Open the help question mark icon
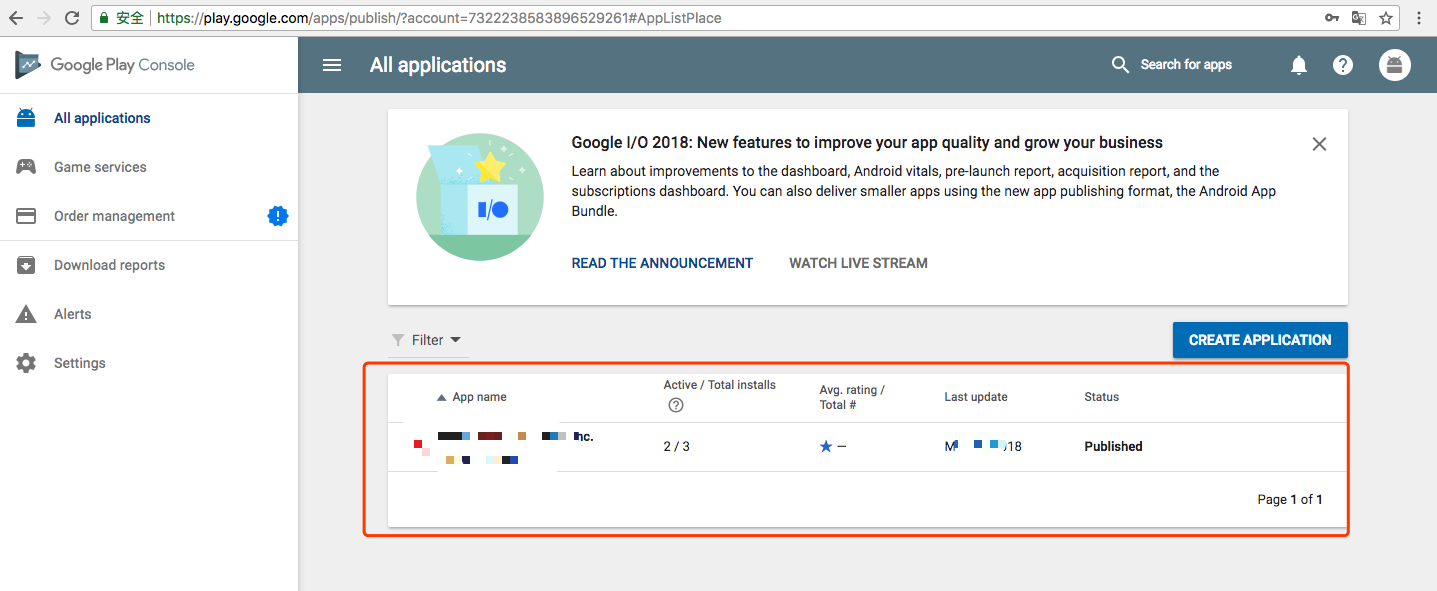The width and height of the screenshot is (1437, 591). point(1343,65)
